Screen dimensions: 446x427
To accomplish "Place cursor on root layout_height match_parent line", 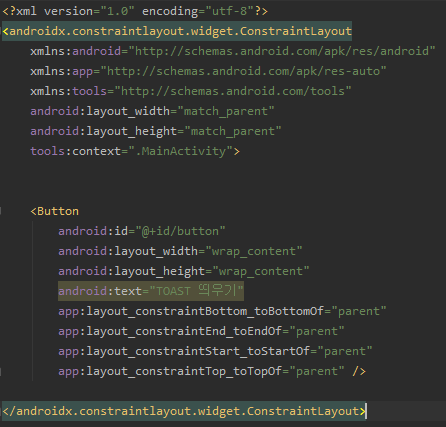I will [156, 131].
